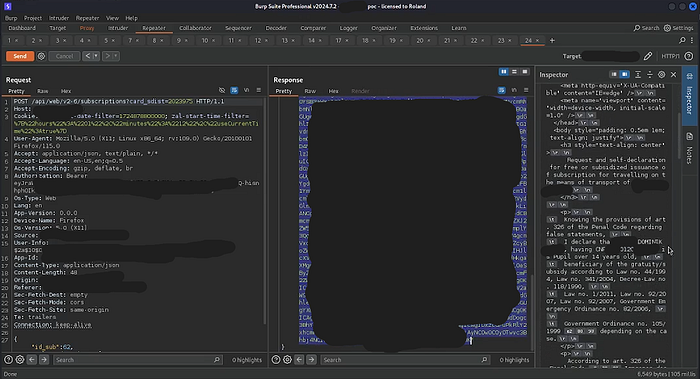Search Repeater tabs magnifier icon
Viewport: 700px width, 379px height.
pos(682,41)
